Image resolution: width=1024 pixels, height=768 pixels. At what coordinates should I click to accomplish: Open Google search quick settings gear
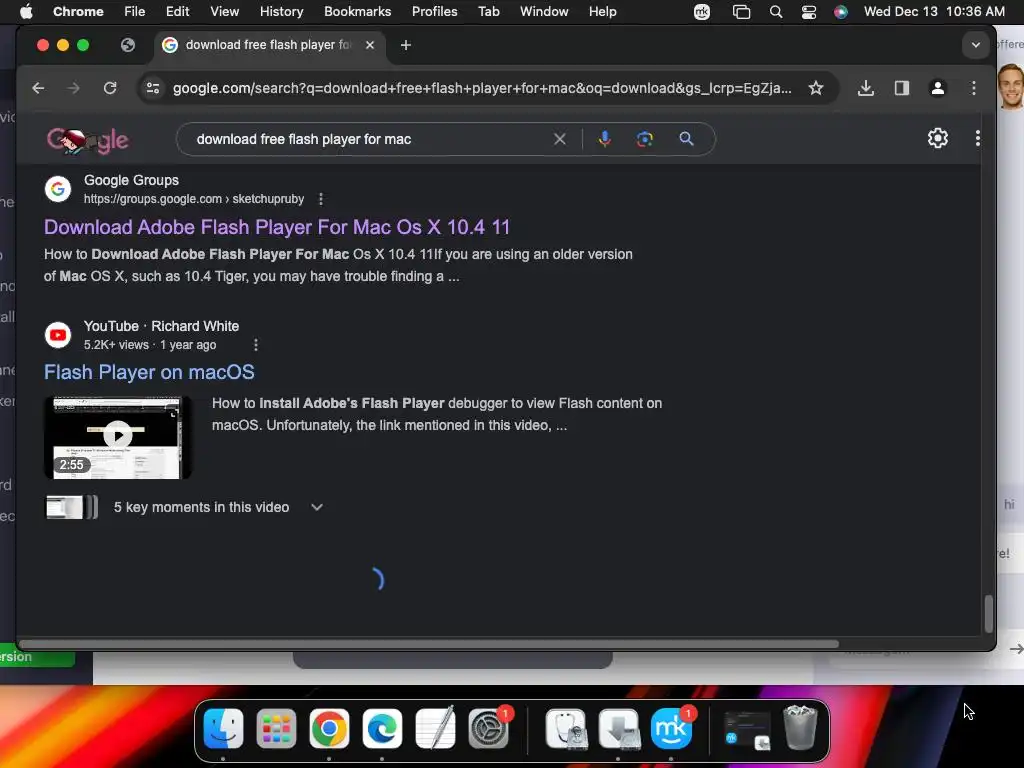point(938,138)
